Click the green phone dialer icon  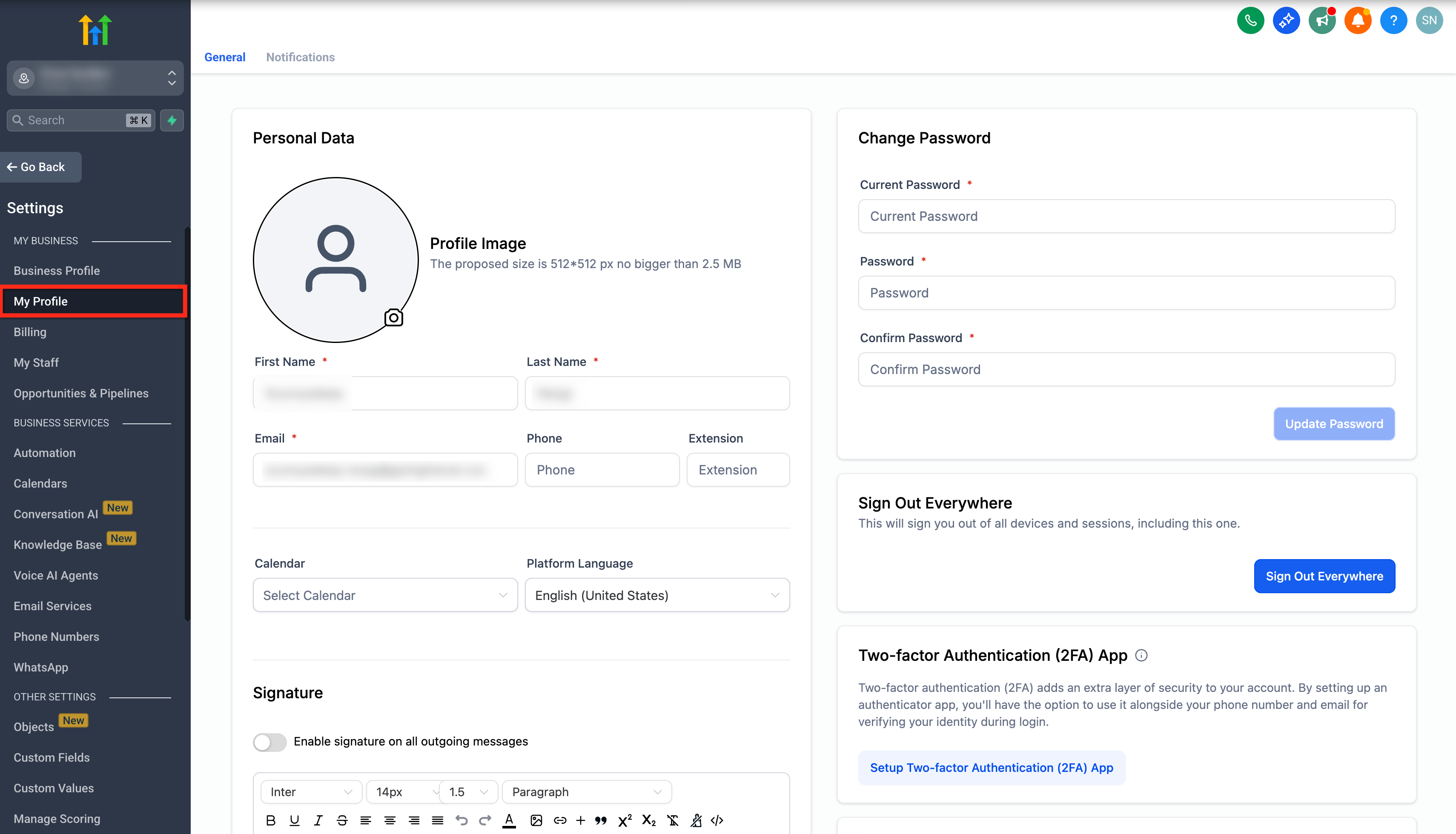point(1250,20)
